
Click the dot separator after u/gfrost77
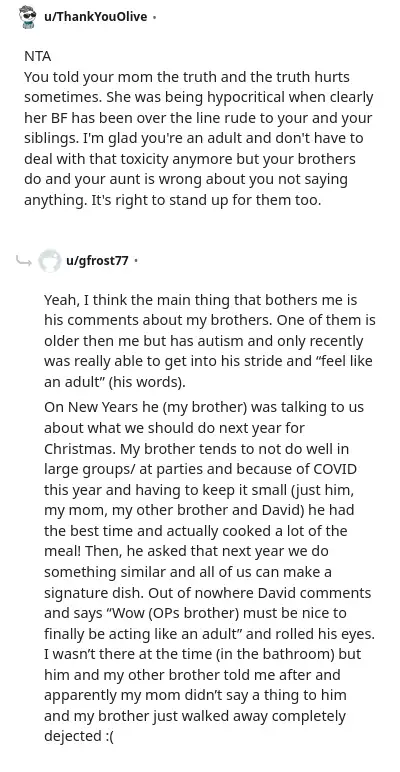coord(136,261)
